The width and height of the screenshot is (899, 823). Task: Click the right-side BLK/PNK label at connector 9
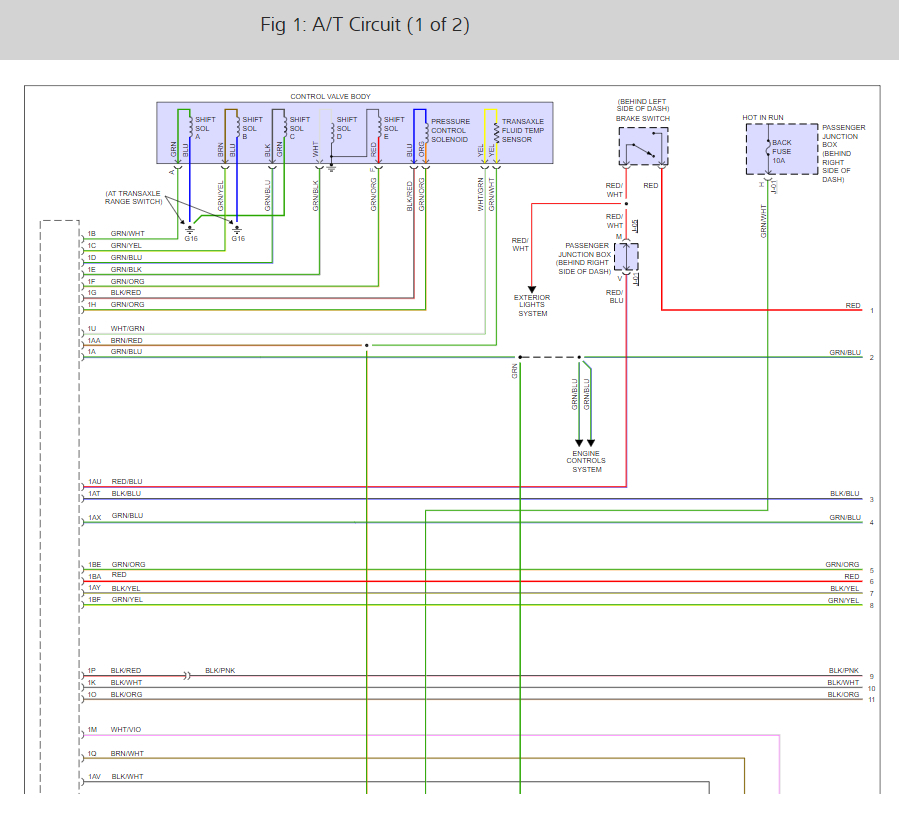point(843,670)
